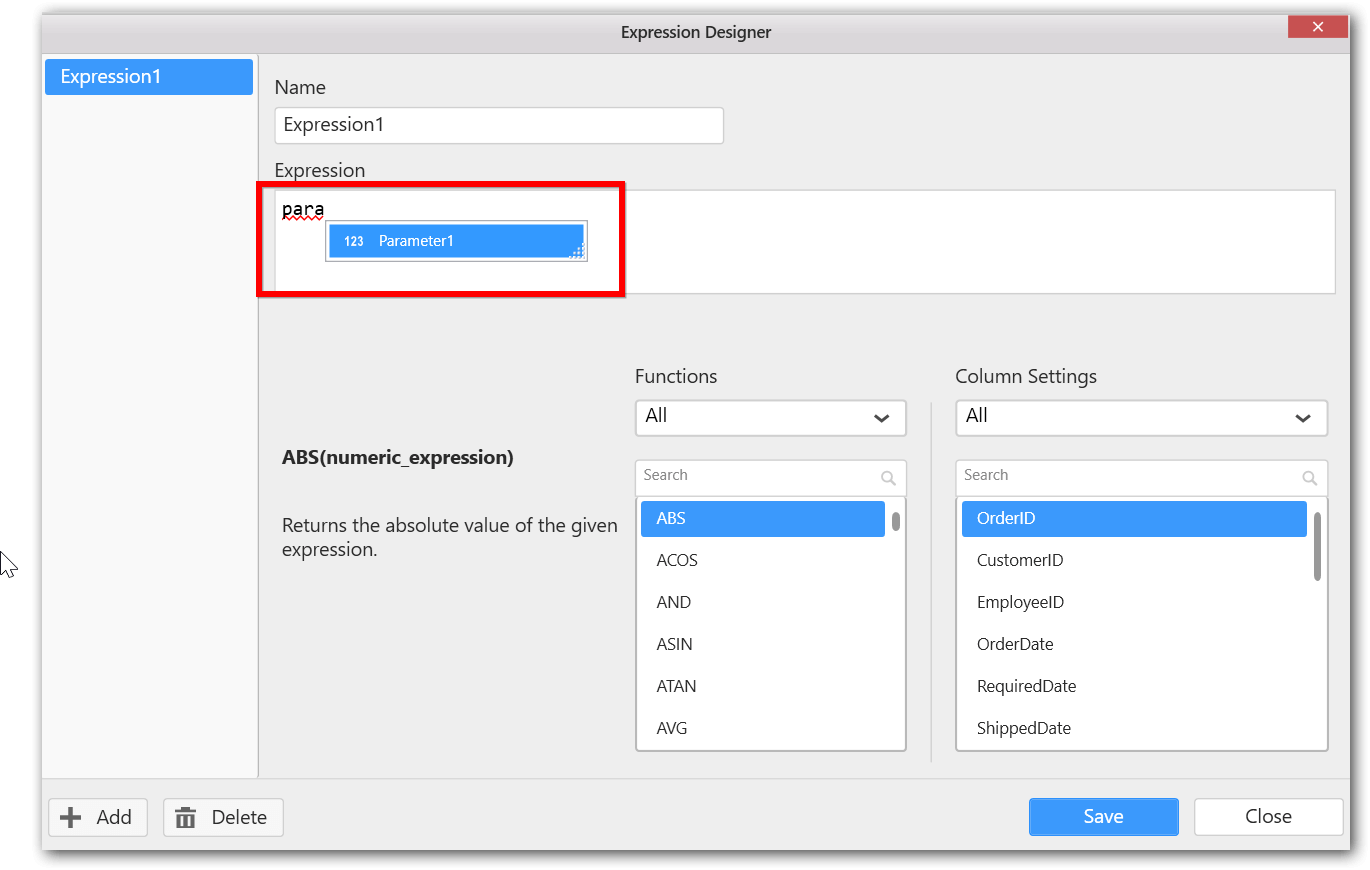
Task: Click the Column Settings list scrollbar
Action: point(1318,546)
